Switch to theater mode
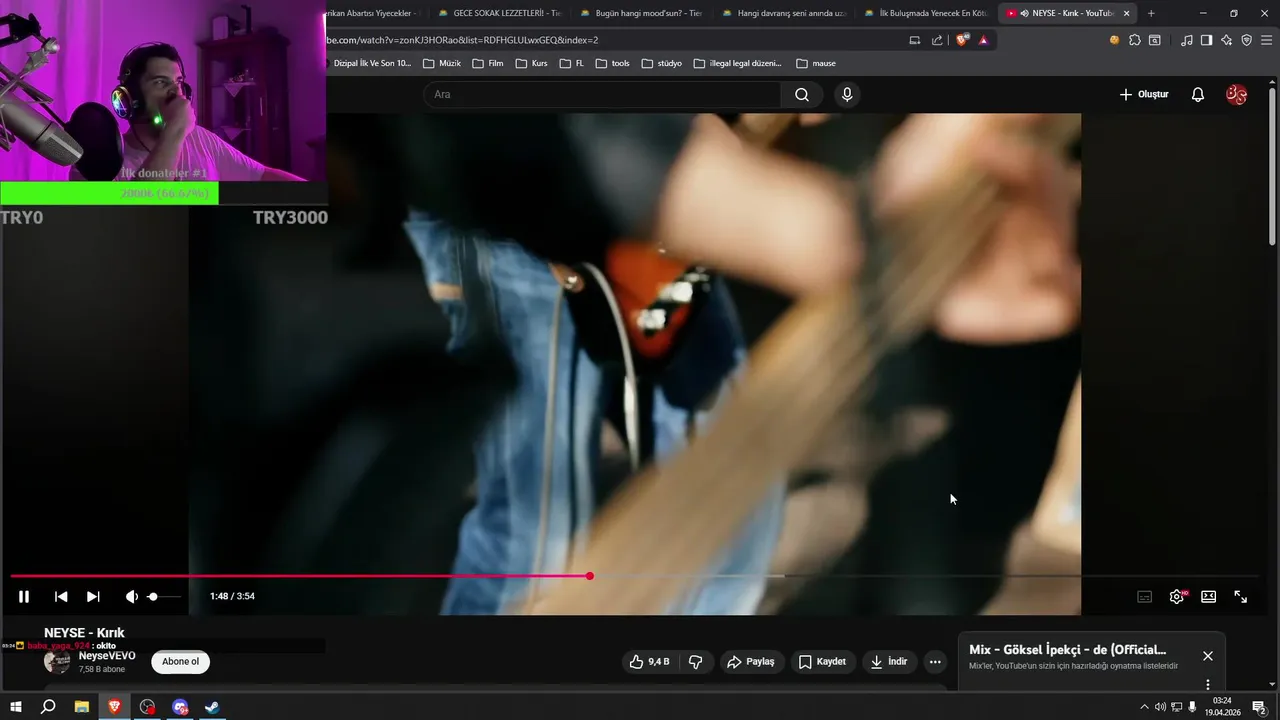 1208,596
